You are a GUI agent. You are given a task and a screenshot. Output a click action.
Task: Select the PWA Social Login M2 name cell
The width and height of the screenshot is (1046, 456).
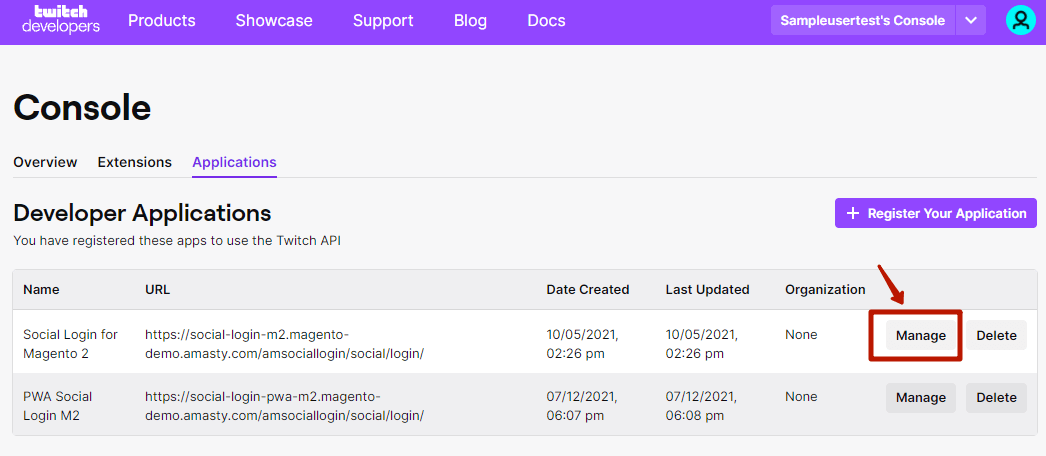pyautogui.click(x=58, y=406)
